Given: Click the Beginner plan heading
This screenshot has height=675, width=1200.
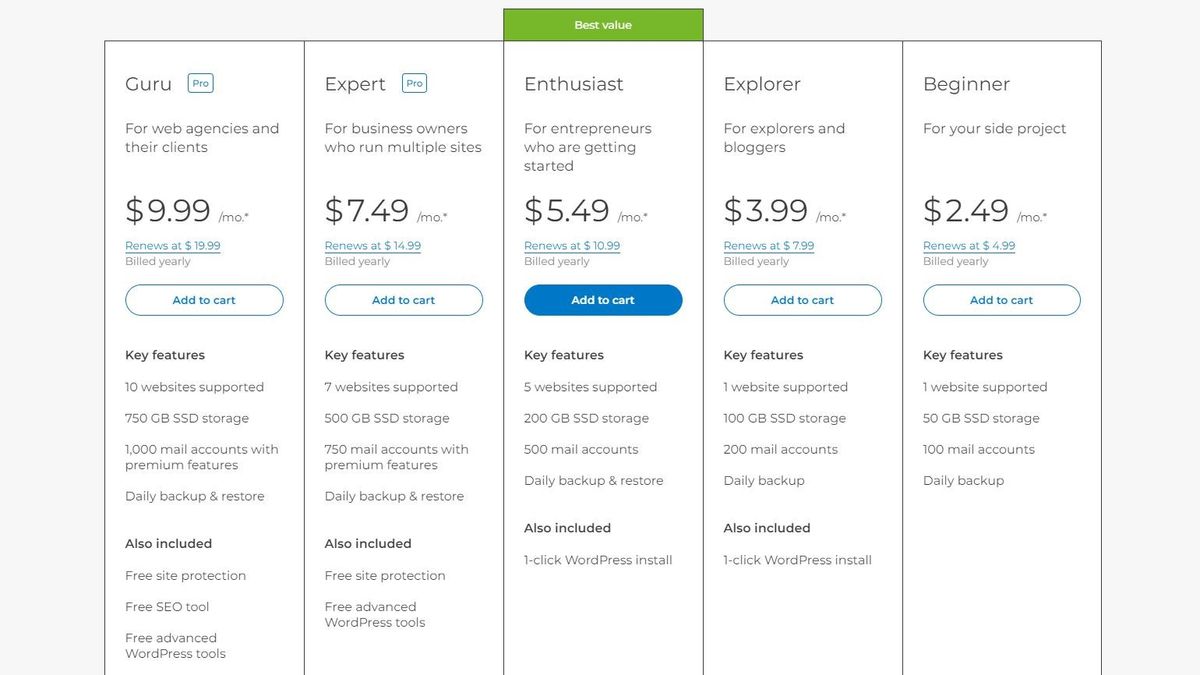Looking at the screenshot, I should (x=966, y=85).
